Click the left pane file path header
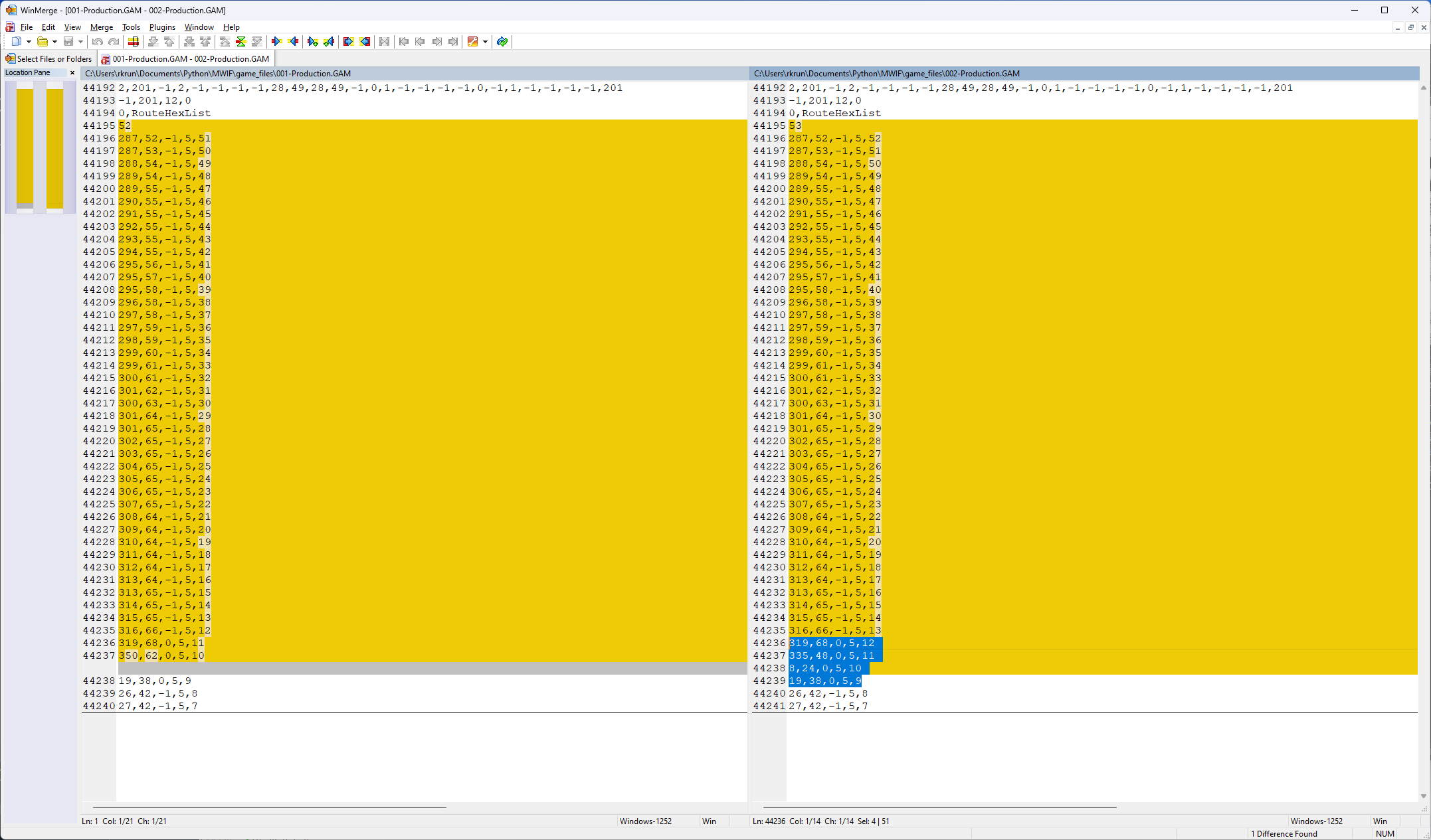1431x840 pixels. click(414, 74)
